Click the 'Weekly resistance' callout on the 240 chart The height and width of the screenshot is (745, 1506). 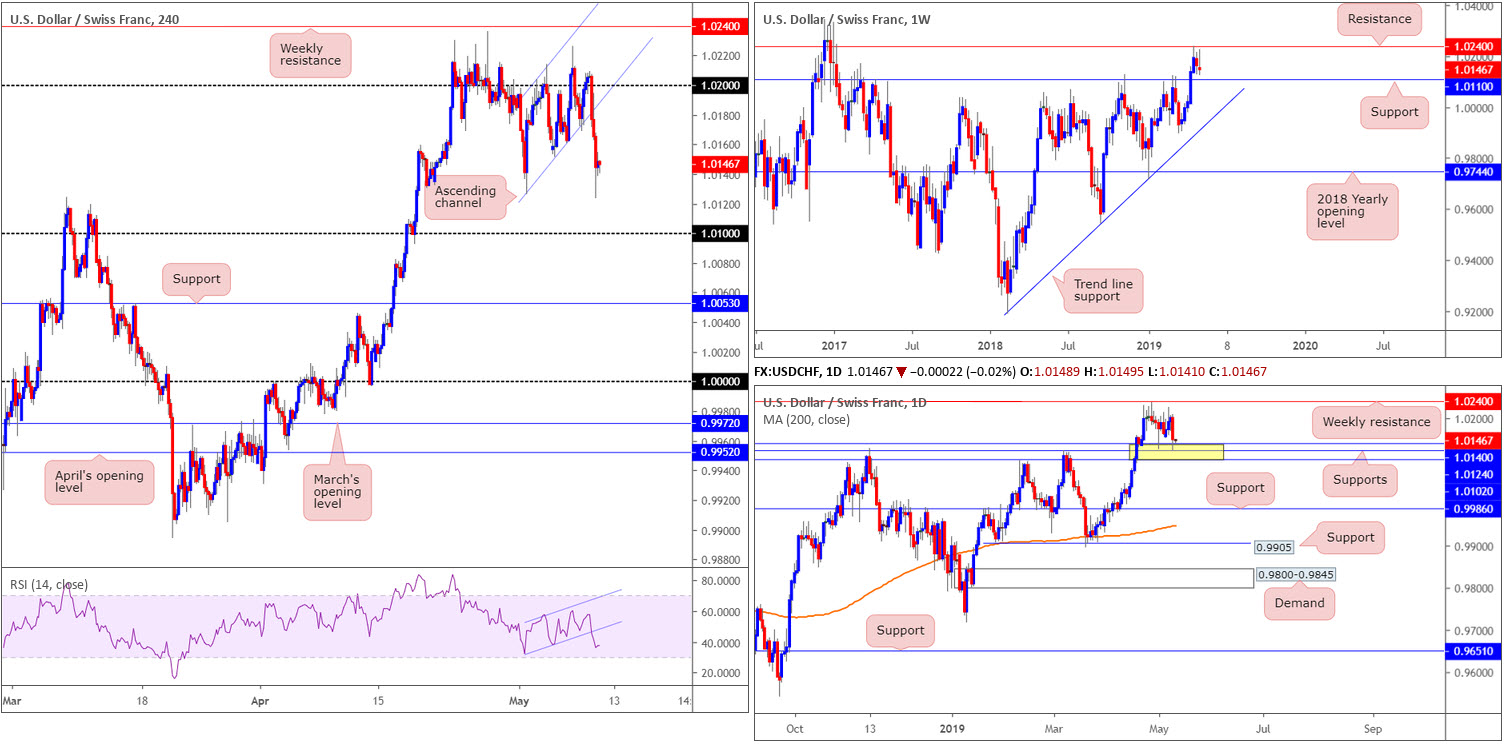309,54
